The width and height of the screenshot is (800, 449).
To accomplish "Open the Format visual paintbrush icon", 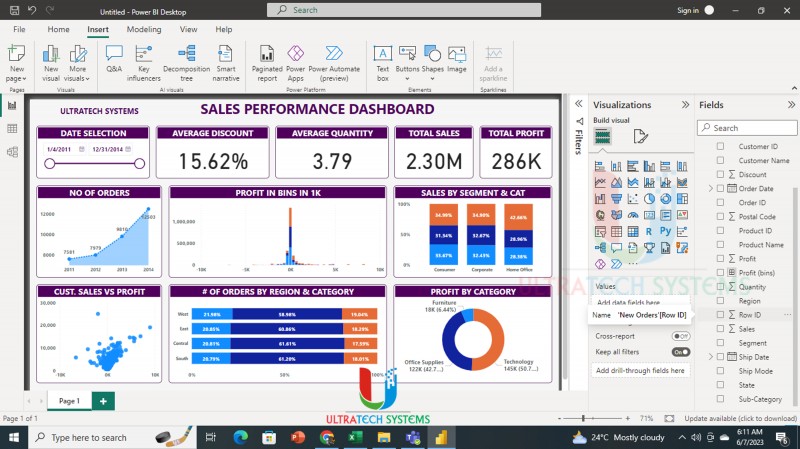I will (640, 136).
